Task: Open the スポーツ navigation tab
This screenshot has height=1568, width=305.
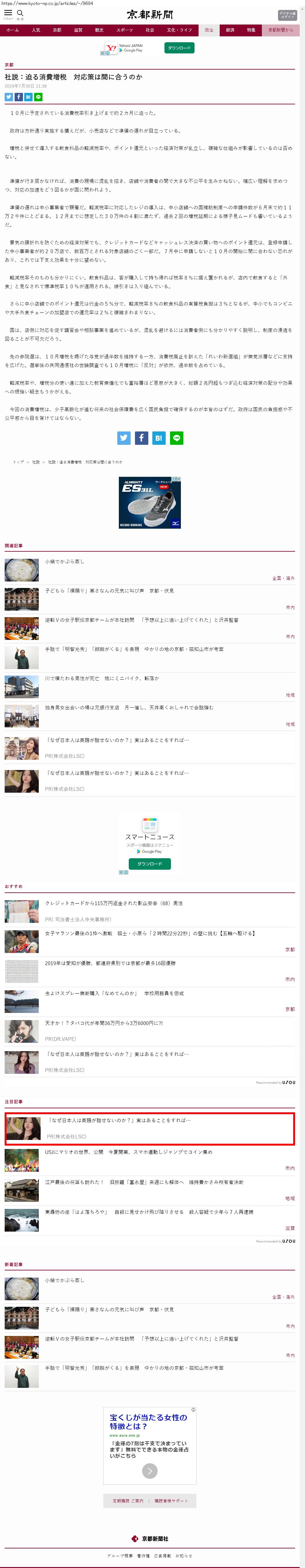Action: (x=124, y=30)
